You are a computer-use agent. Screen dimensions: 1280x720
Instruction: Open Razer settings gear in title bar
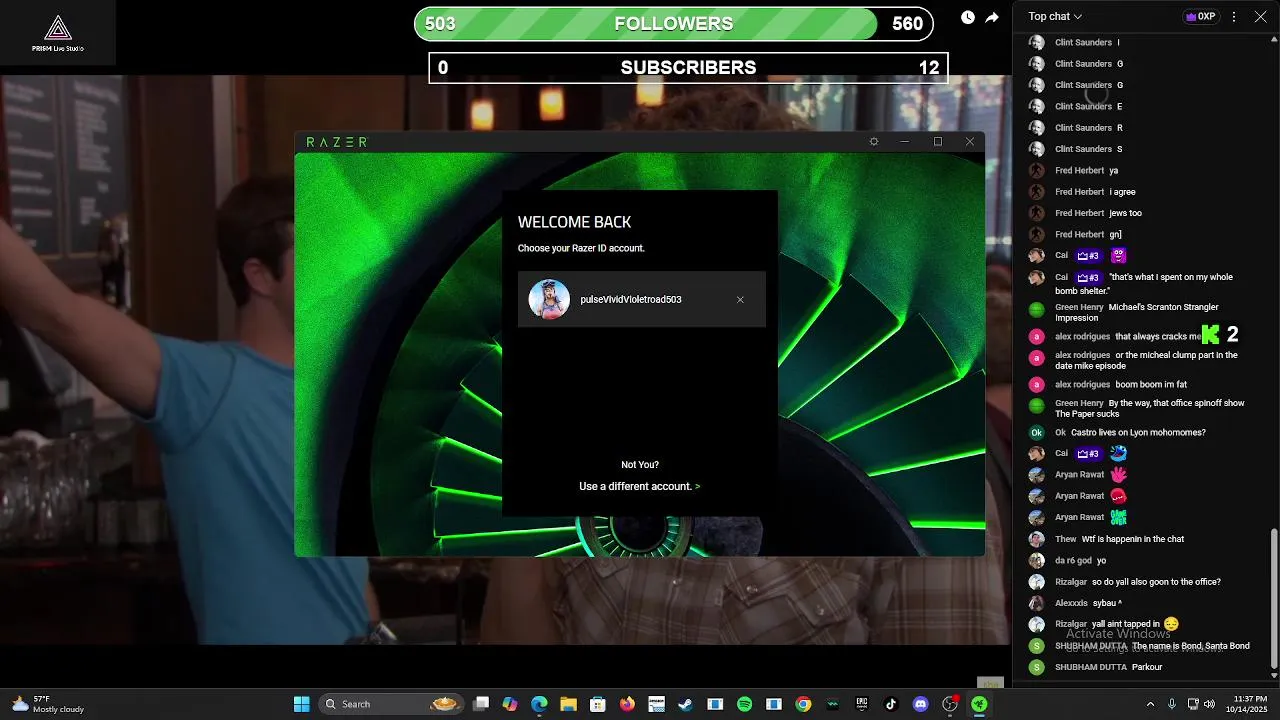[x=874, y=142]
